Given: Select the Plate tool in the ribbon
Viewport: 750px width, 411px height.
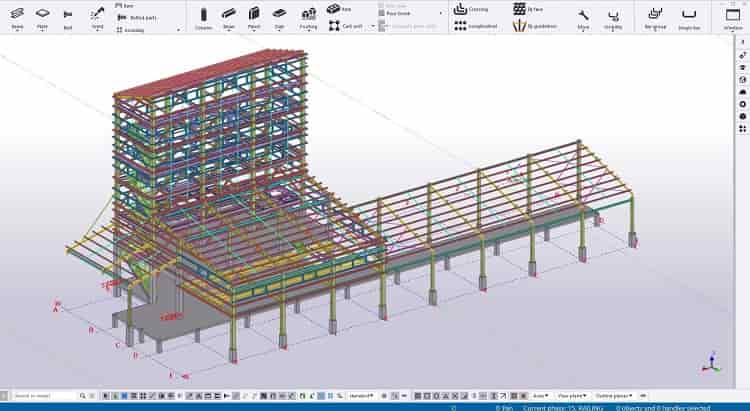Looking at the screenshot, I should [x=42, y=17].
